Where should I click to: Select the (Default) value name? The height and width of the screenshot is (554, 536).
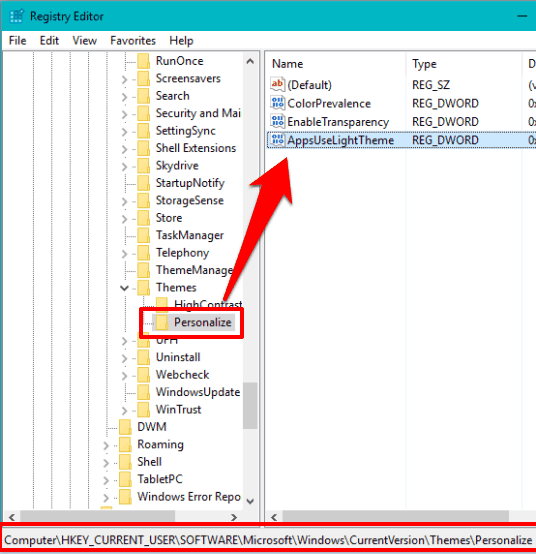[310, 85]
